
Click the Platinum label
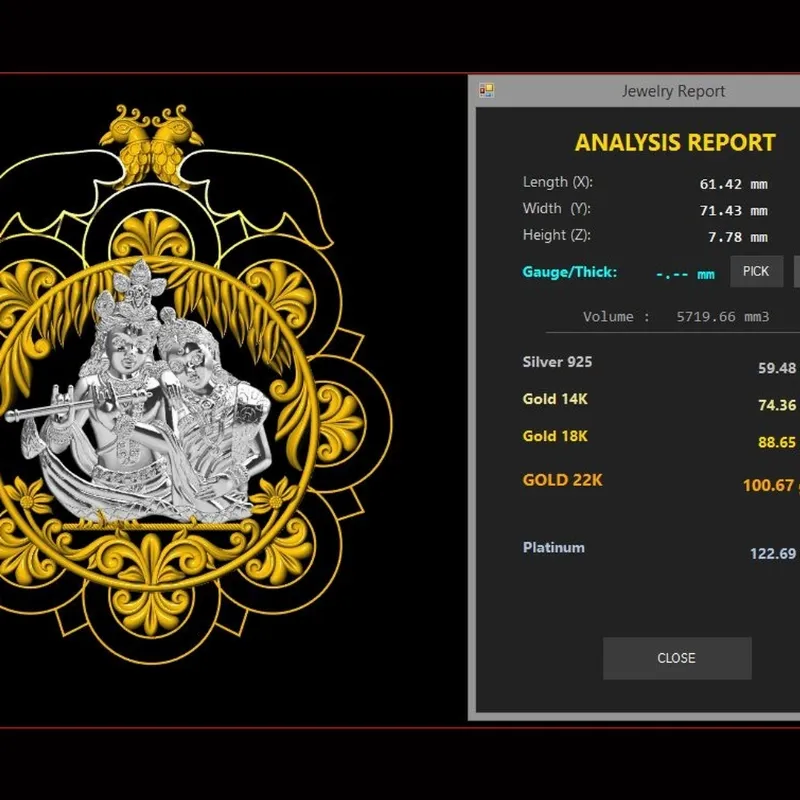(x=554, y=547)
